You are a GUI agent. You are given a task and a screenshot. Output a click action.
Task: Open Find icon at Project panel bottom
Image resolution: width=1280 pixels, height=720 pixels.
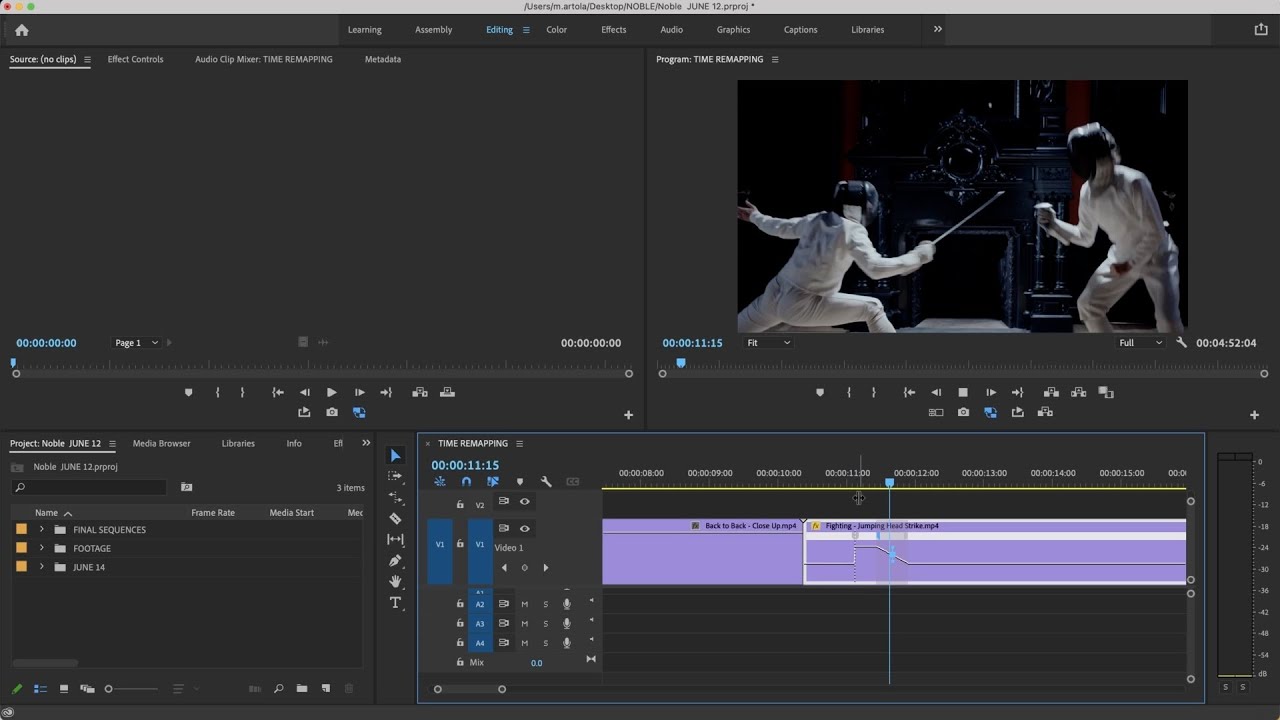278,688
